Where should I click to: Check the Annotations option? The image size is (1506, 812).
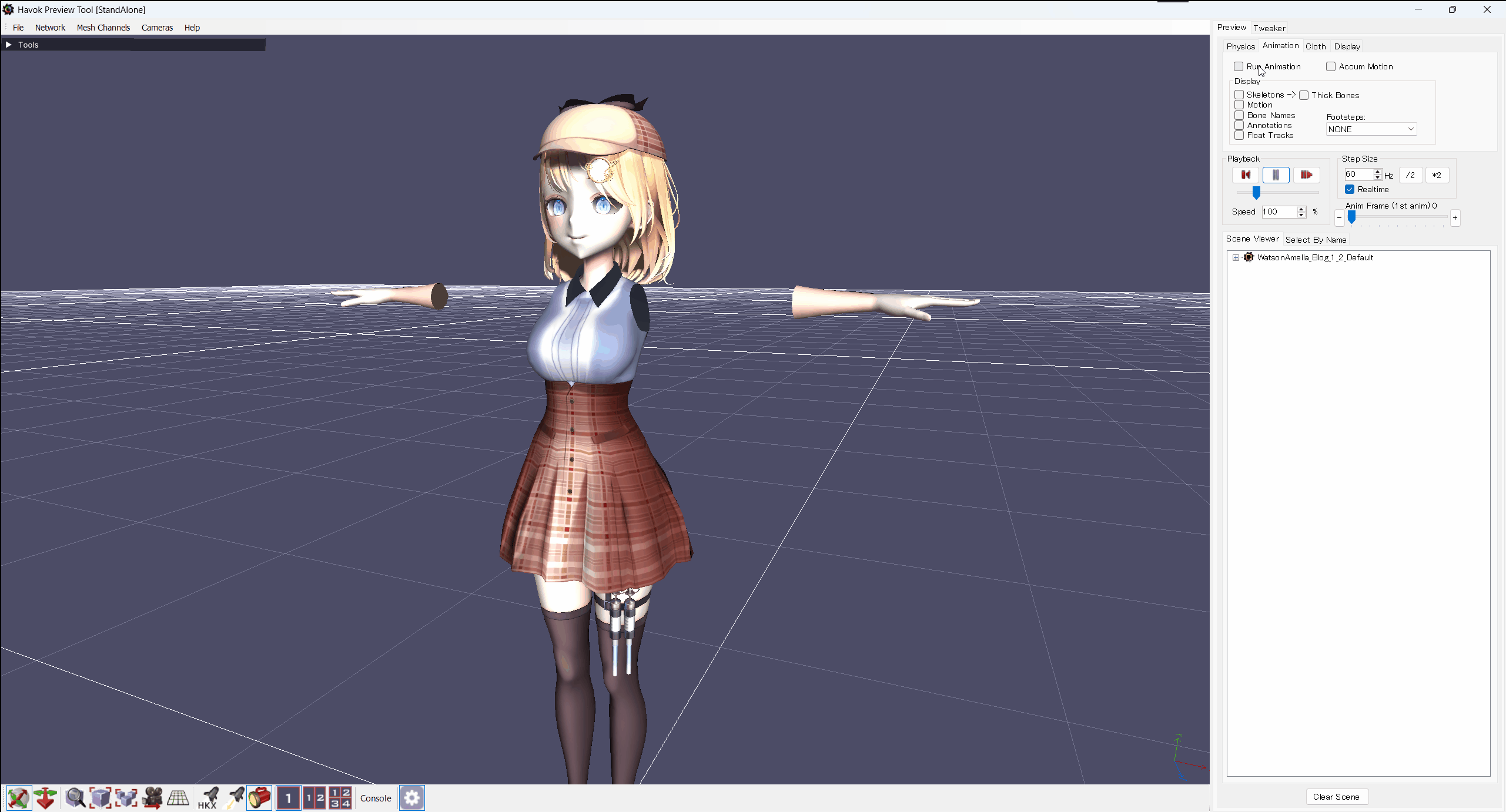[1239, 125]
